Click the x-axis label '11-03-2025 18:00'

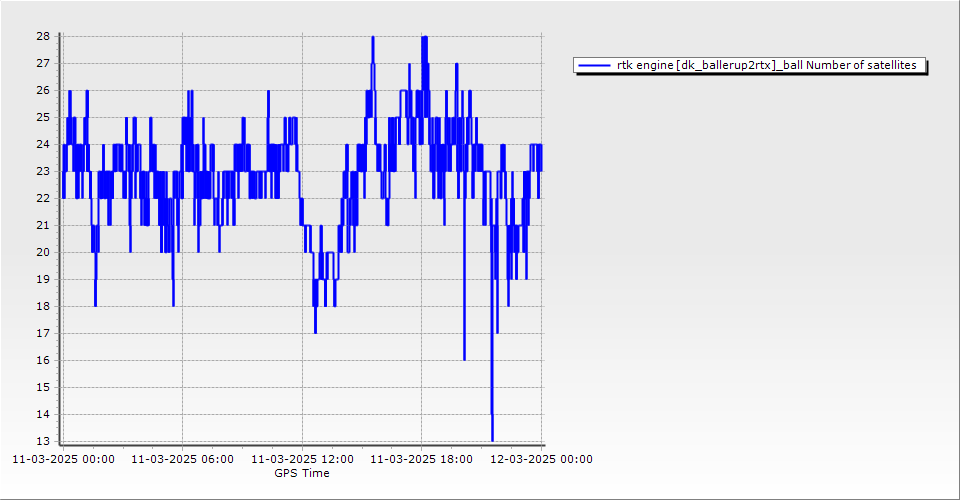point(422,459)
